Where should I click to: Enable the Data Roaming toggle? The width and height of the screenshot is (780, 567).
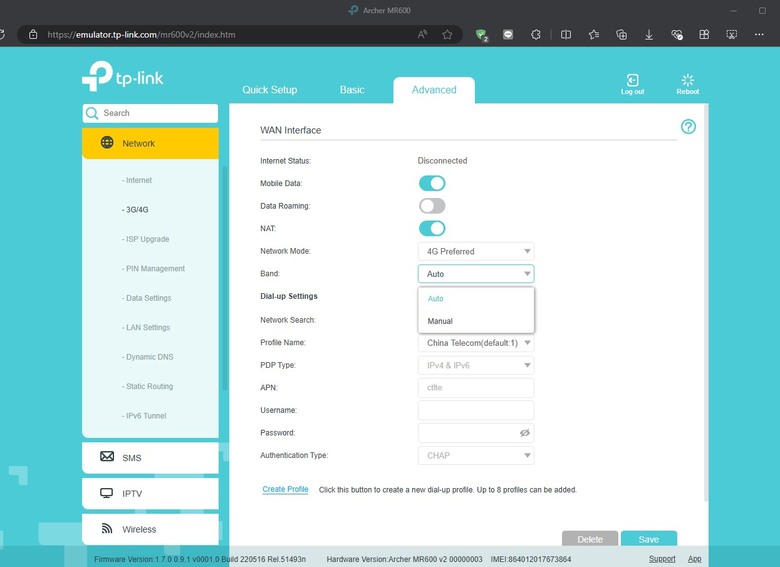pos(432,206)
